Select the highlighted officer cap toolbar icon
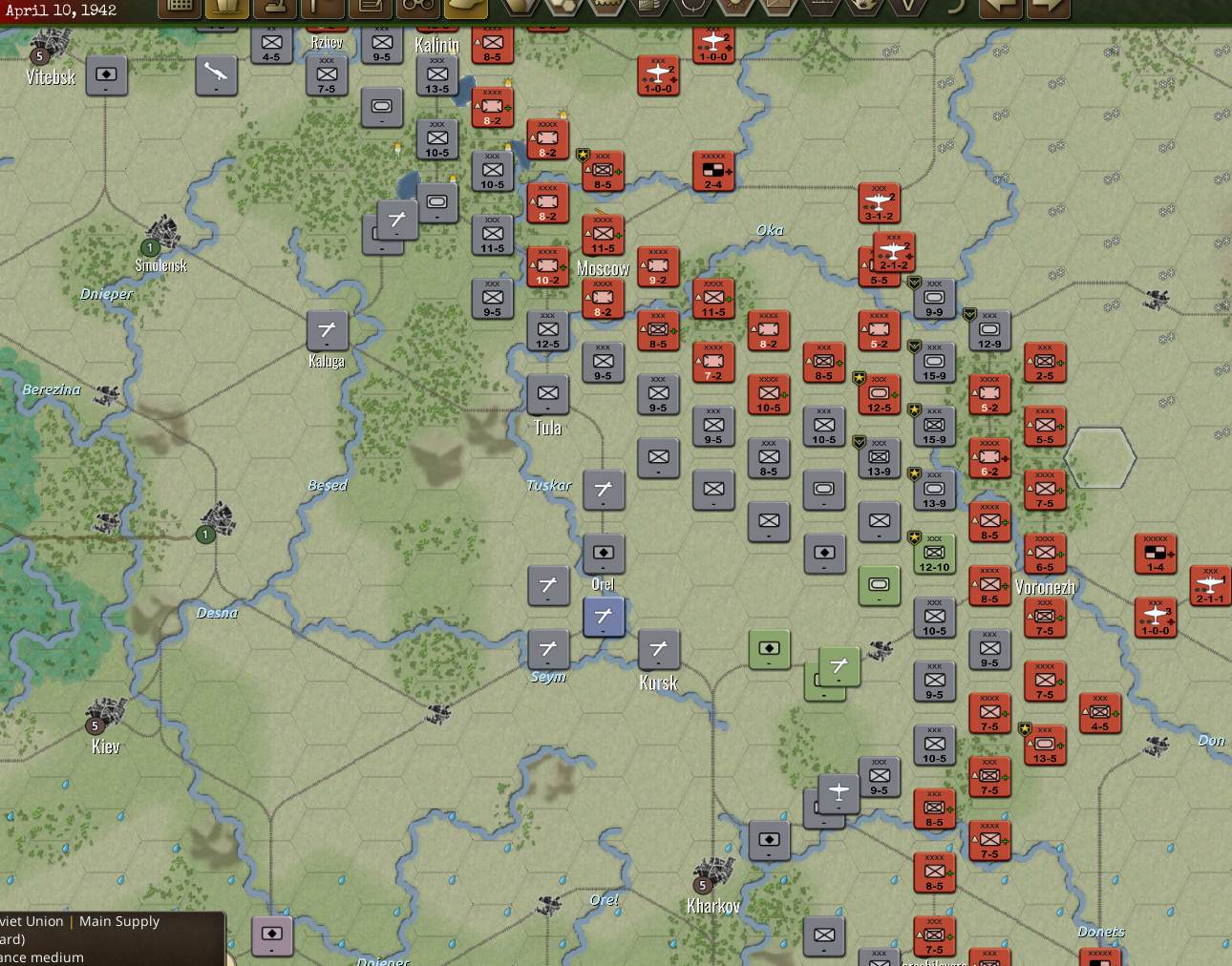 465,8
